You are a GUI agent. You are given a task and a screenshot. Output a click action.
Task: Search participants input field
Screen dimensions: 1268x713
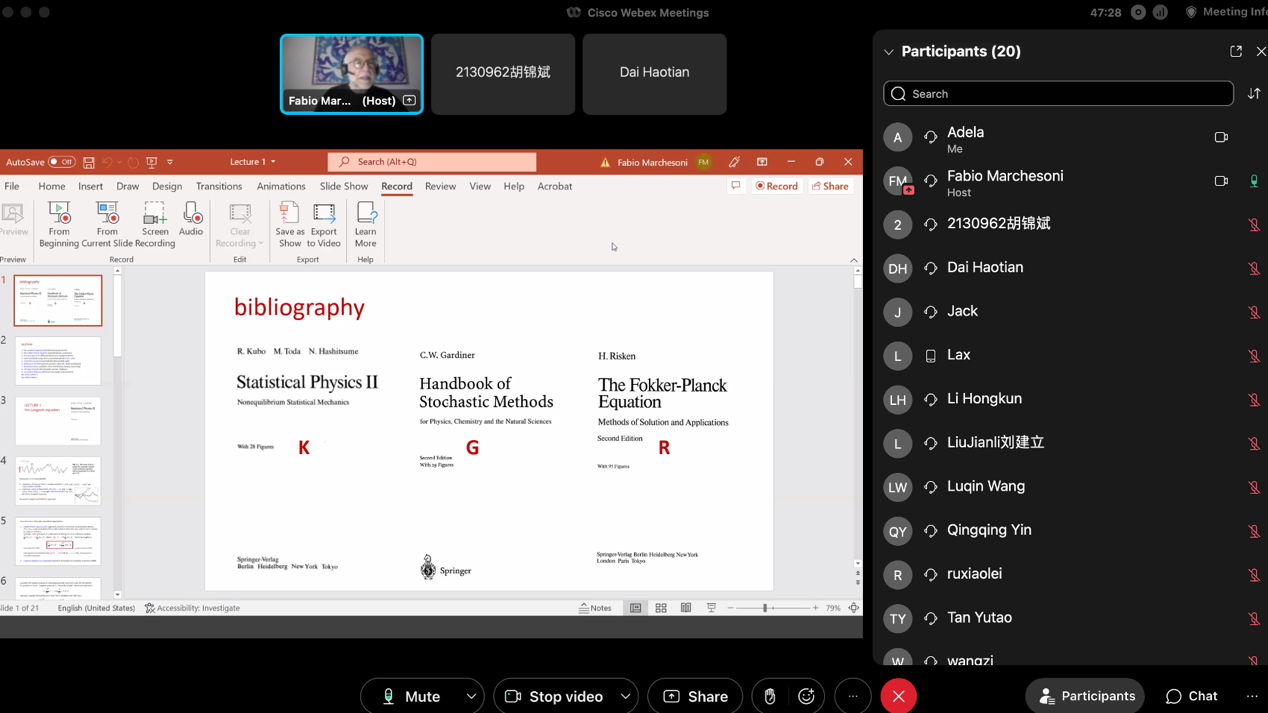pos(1058,94)
